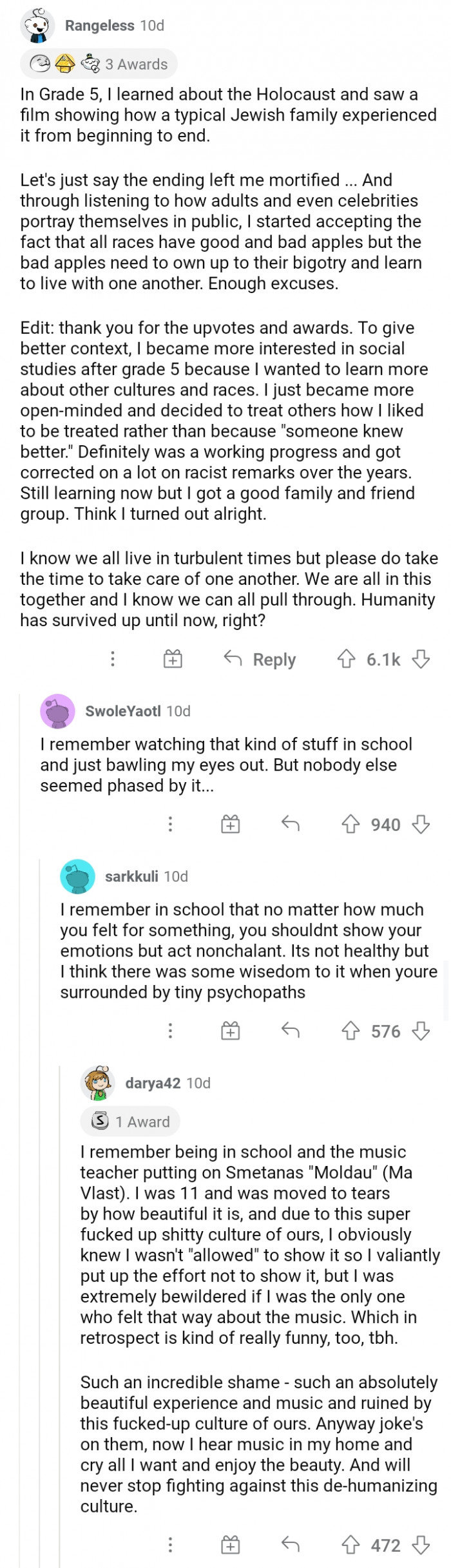Open the 3 Awards badge on Rangeless's comment
This screenshot has height=1568, width=451.
click(99, 64)
